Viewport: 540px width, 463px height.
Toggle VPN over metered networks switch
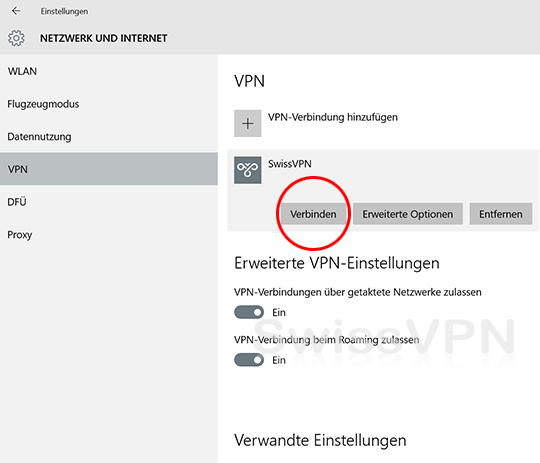(x=249, y=312)
